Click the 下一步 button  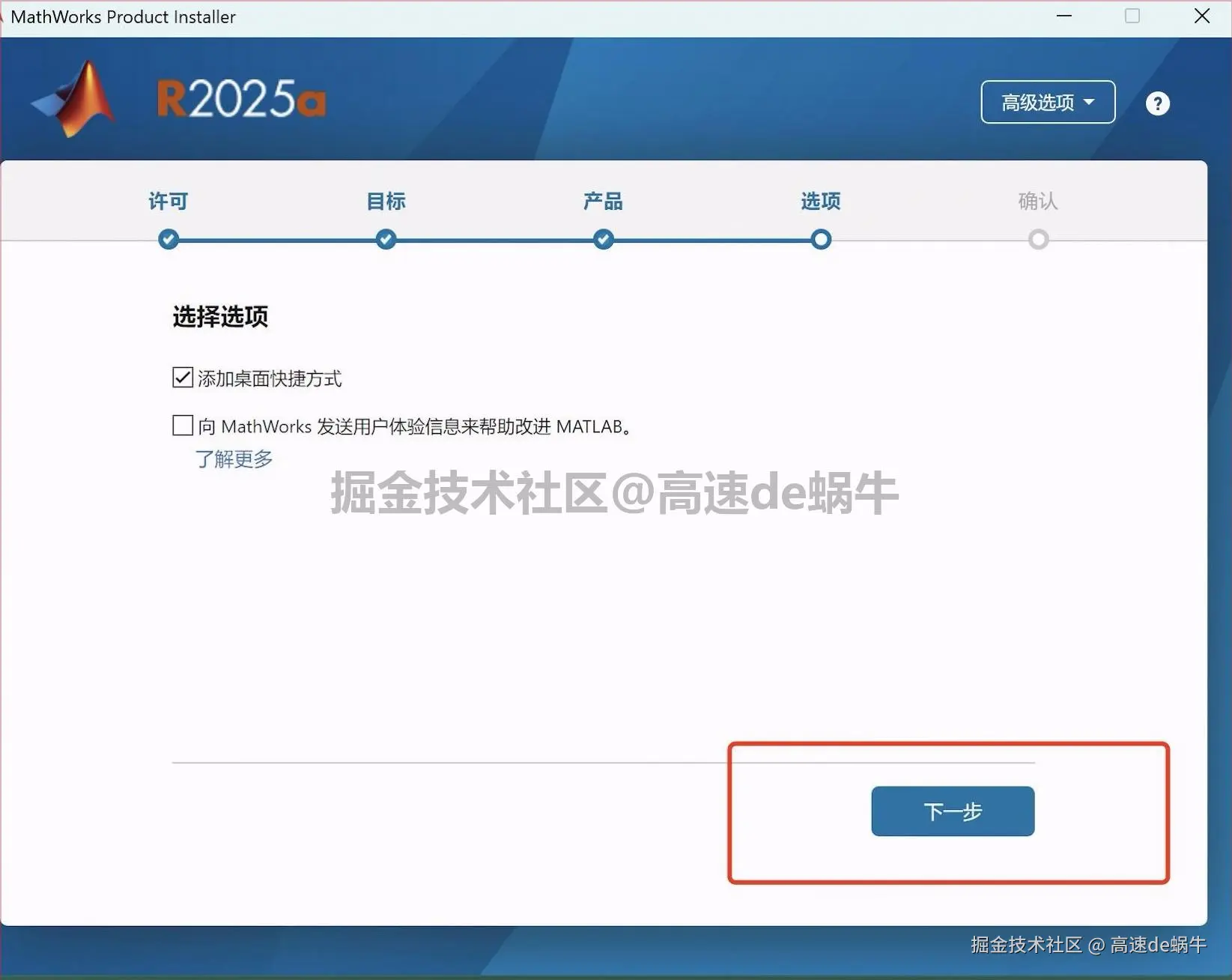tap(952, 811)
